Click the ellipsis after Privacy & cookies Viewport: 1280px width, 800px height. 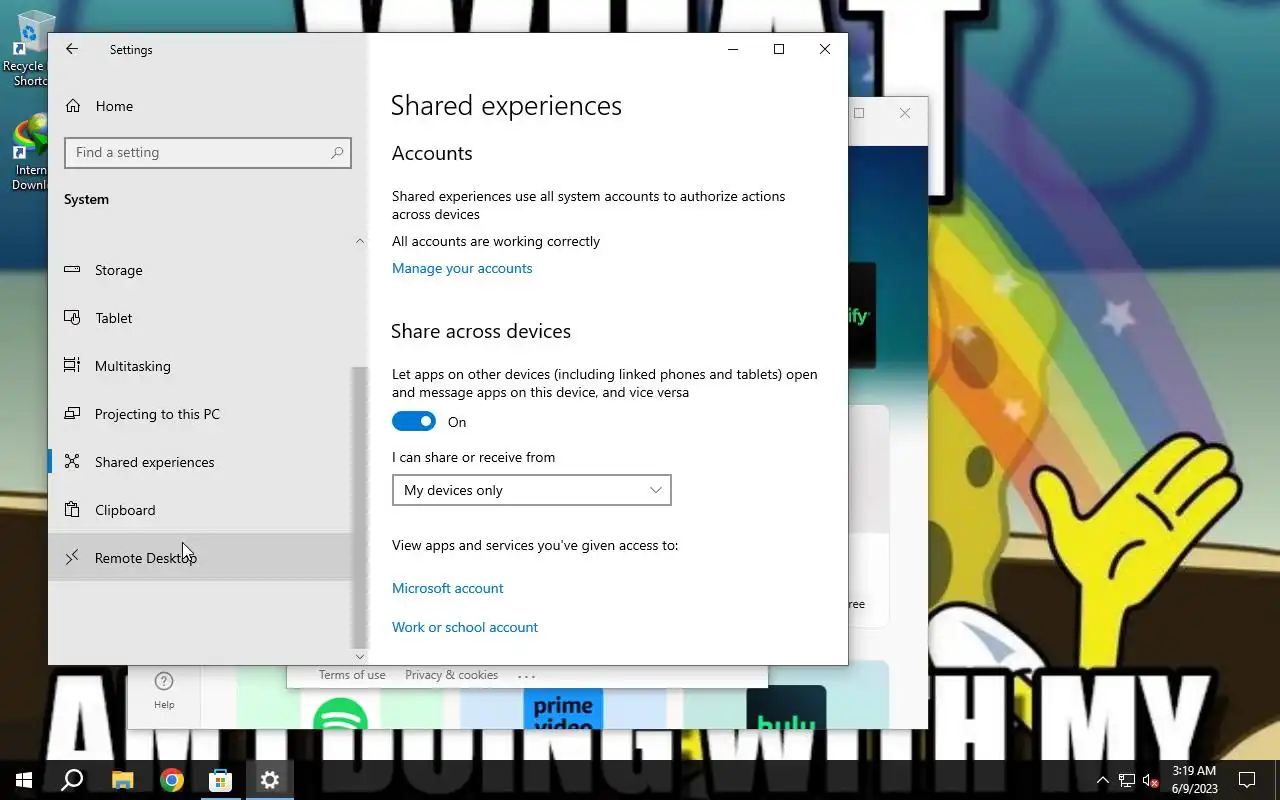coord(527,676)
